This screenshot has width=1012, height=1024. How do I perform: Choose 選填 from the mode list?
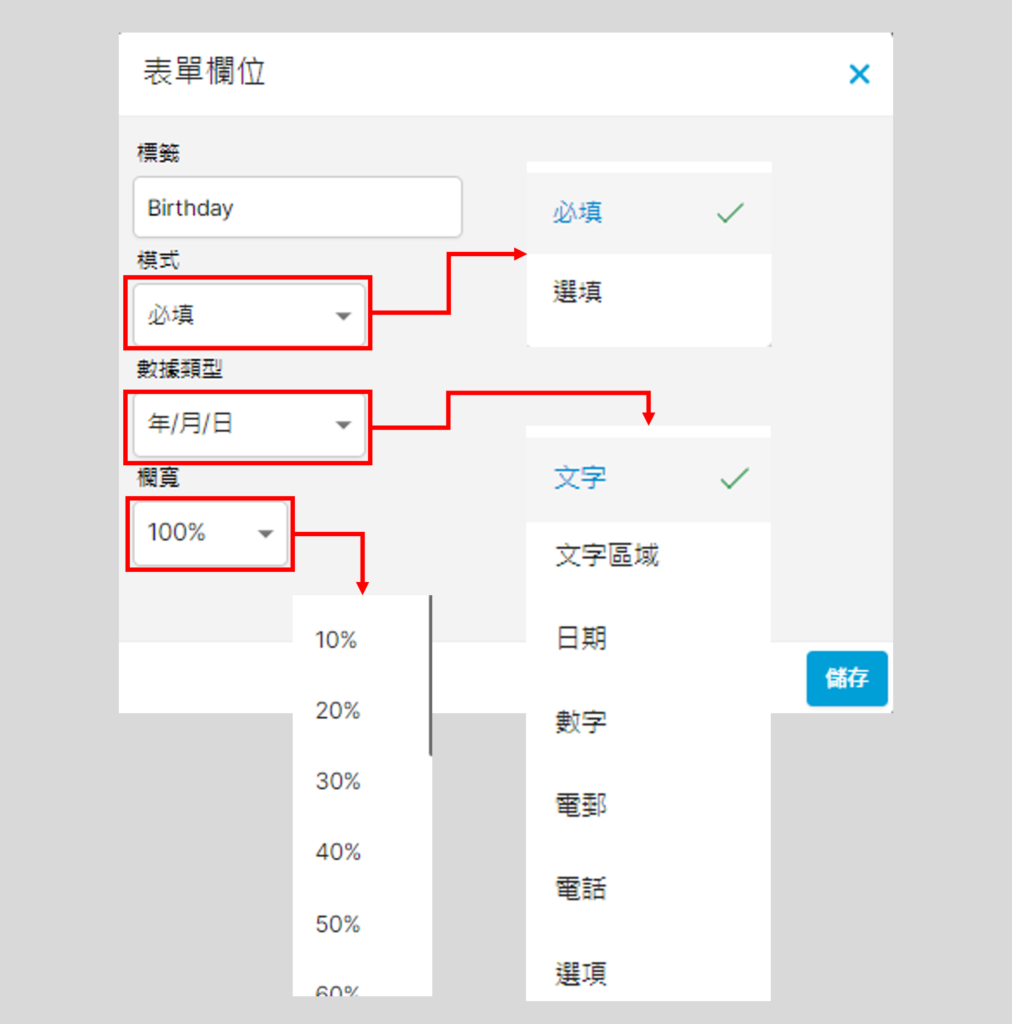pos(648,292)
